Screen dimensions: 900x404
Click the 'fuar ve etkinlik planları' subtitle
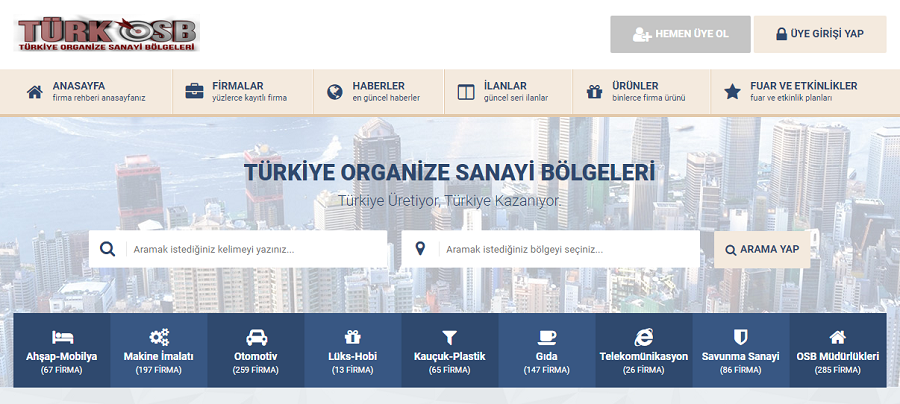point(792,98)
